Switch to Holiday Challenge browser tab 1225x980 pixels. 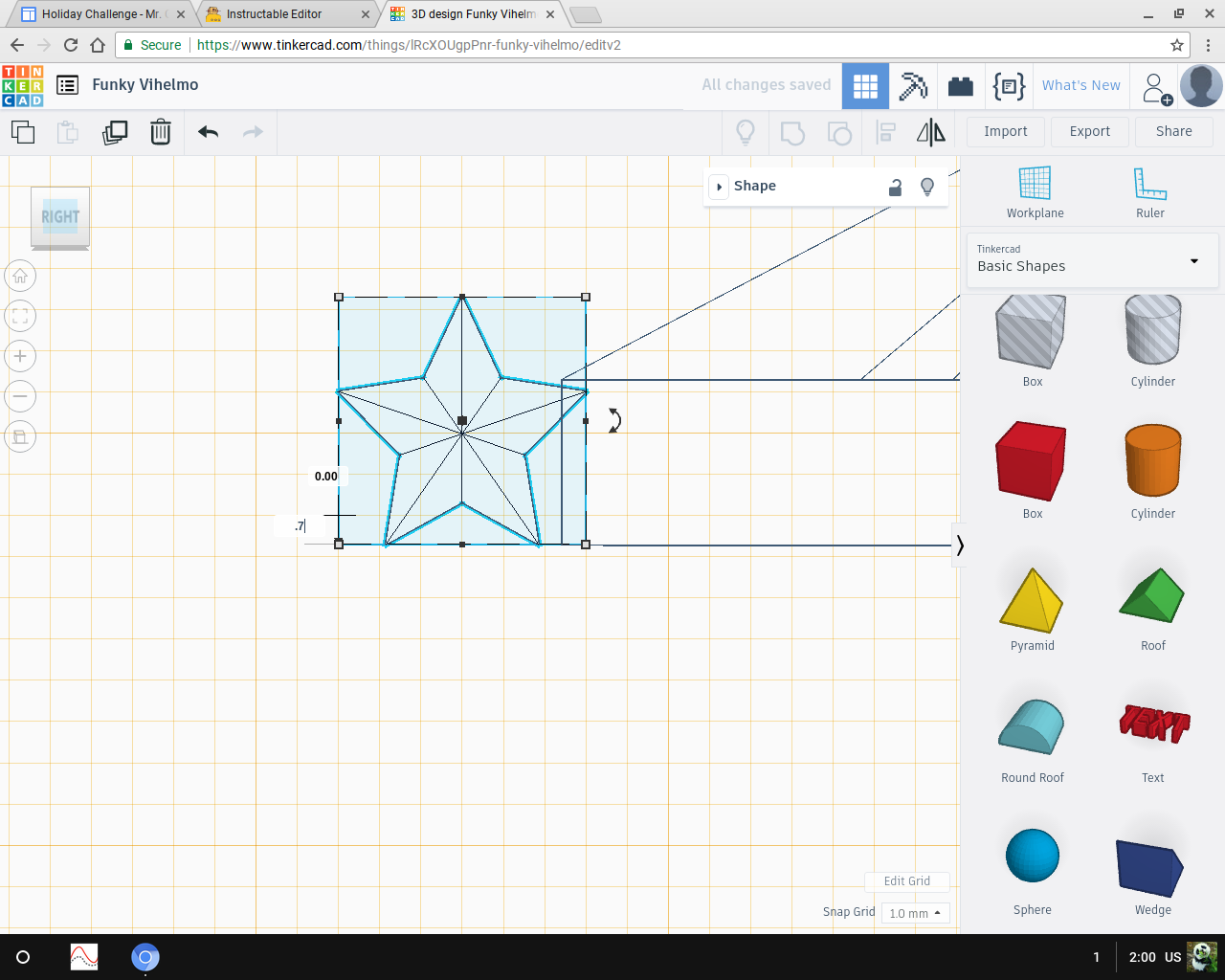pos(104,14)
